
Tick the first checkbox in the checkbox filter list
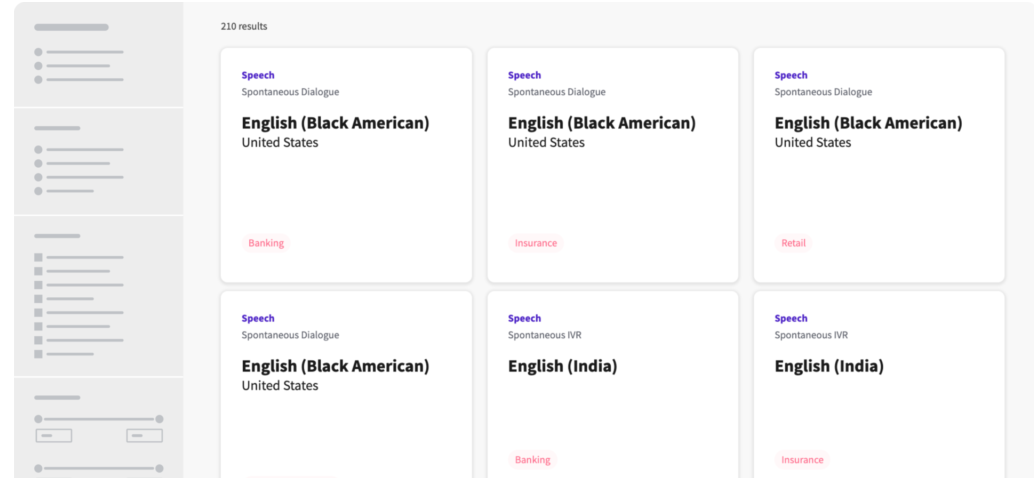pyautogui.click(x=39, y=257)
